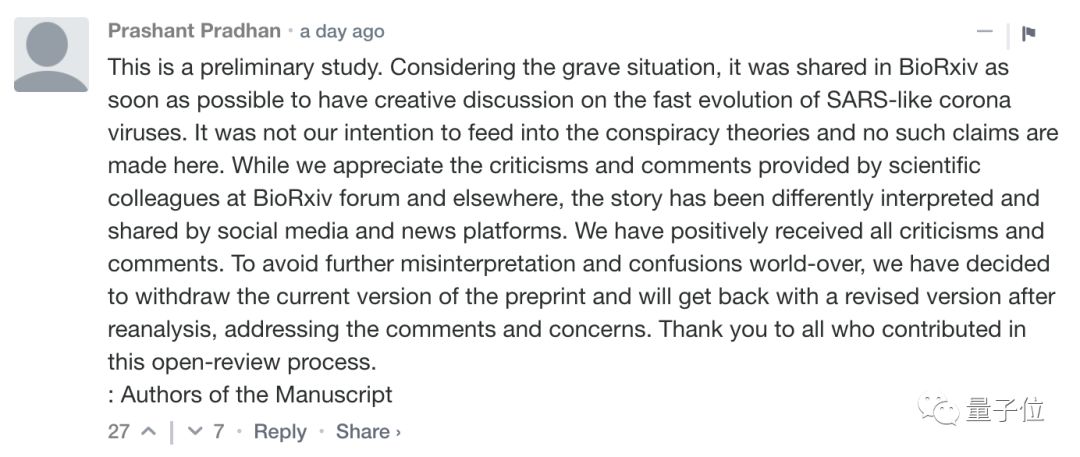Screen dimensions: 1080x457
Task: Click the upvote count 27
Action: [x=119, y=432]
